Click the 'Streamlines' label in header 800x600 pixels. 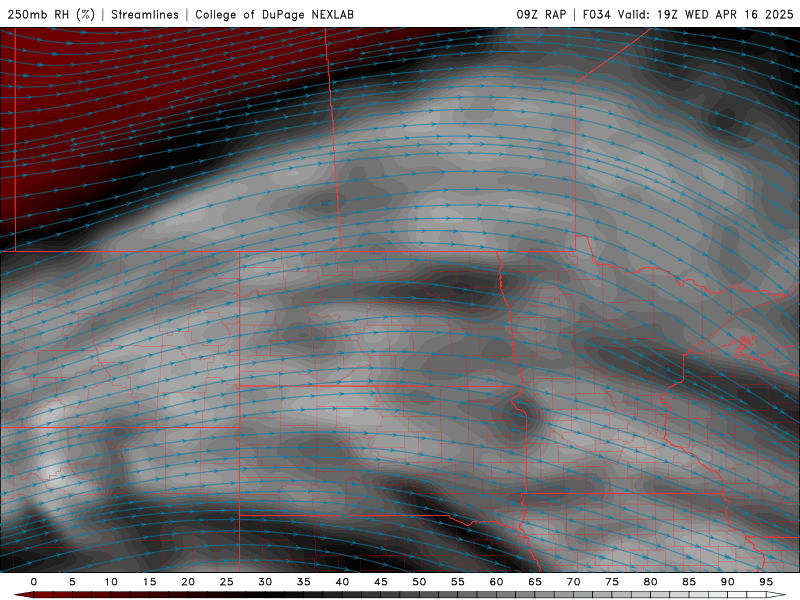[x=145, y=14]
